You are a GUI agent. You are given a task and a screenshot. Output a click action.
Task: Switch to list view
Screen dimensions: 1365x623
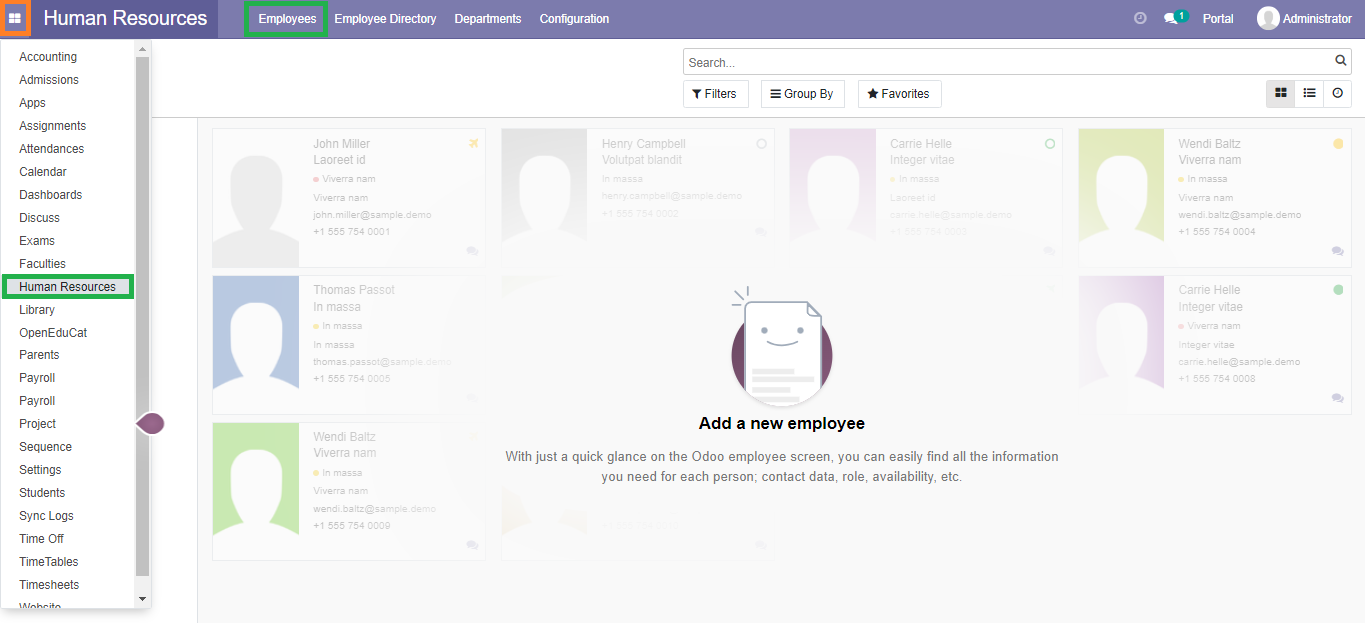coord(1309,93)
